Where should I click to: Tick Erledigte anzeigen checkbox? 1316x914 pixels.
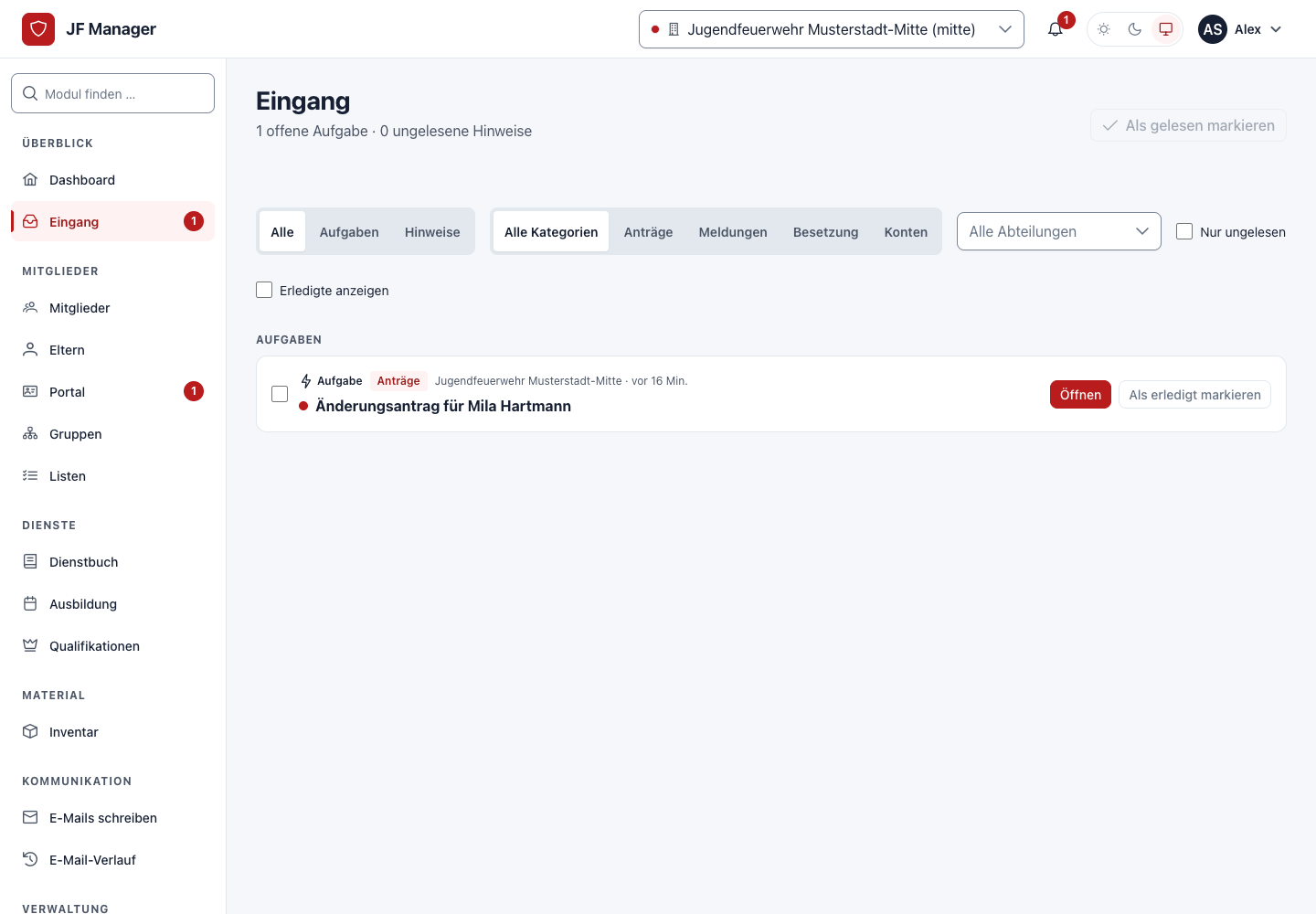coord(264,291)
